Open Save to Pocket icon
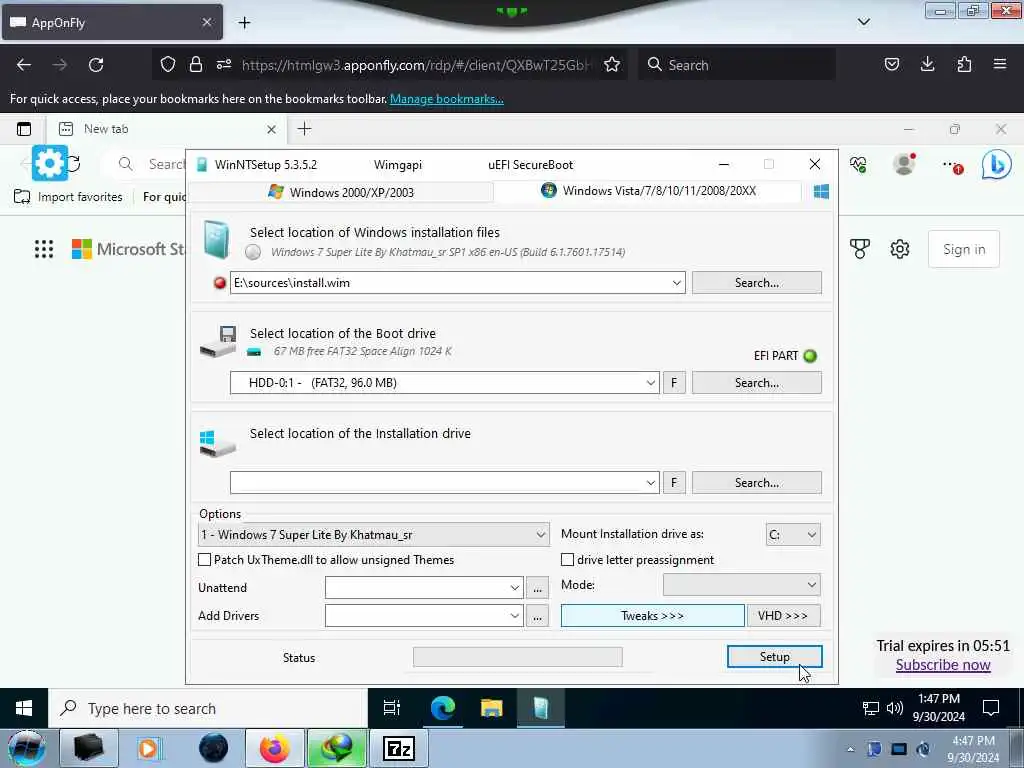 pyautogui.click(x=891, y=64)
